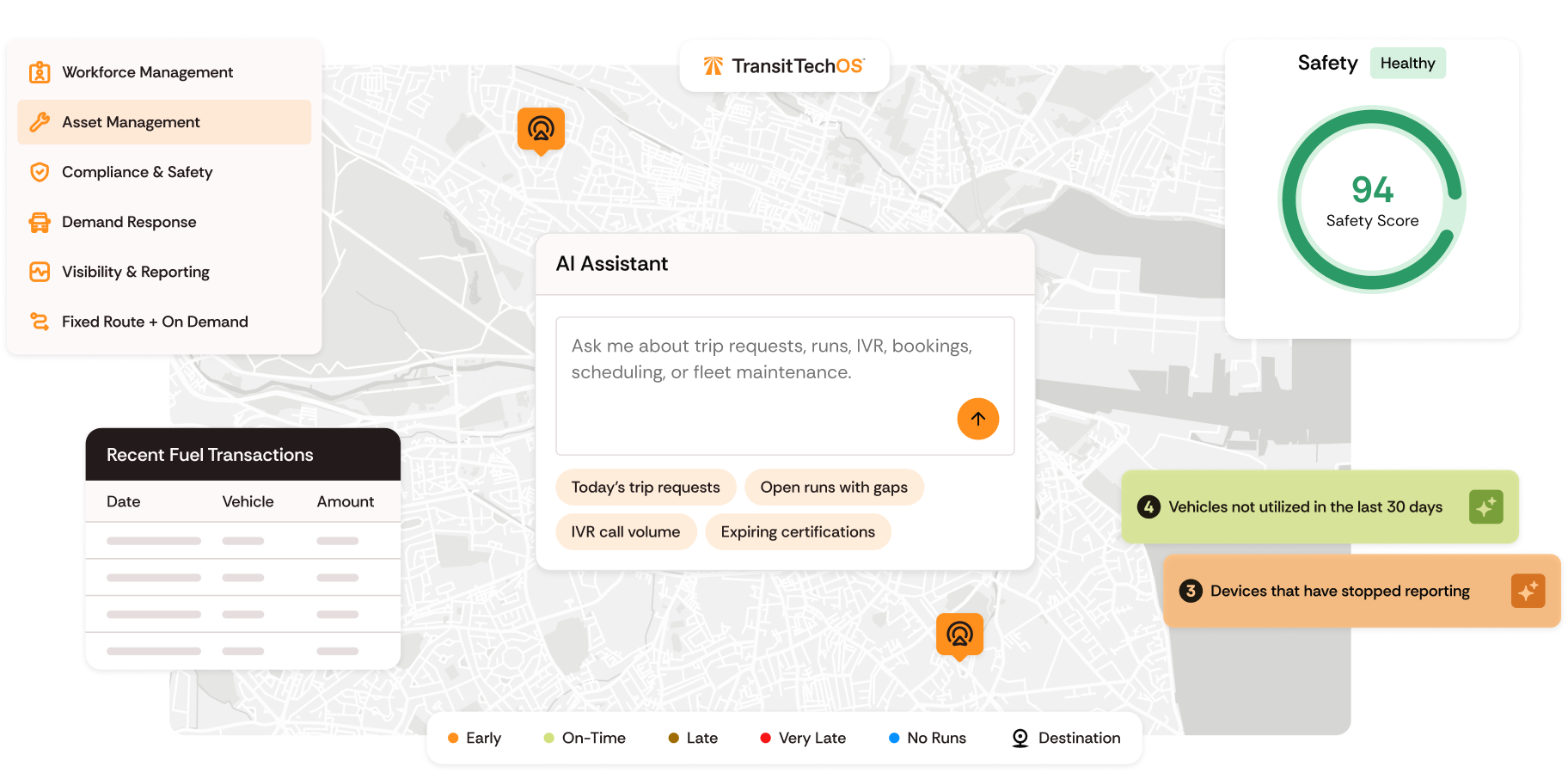This screenshot has width=1568, height=773.
Task: Click the Workforce Management badge icon
Action: click(x=40, y=72)
